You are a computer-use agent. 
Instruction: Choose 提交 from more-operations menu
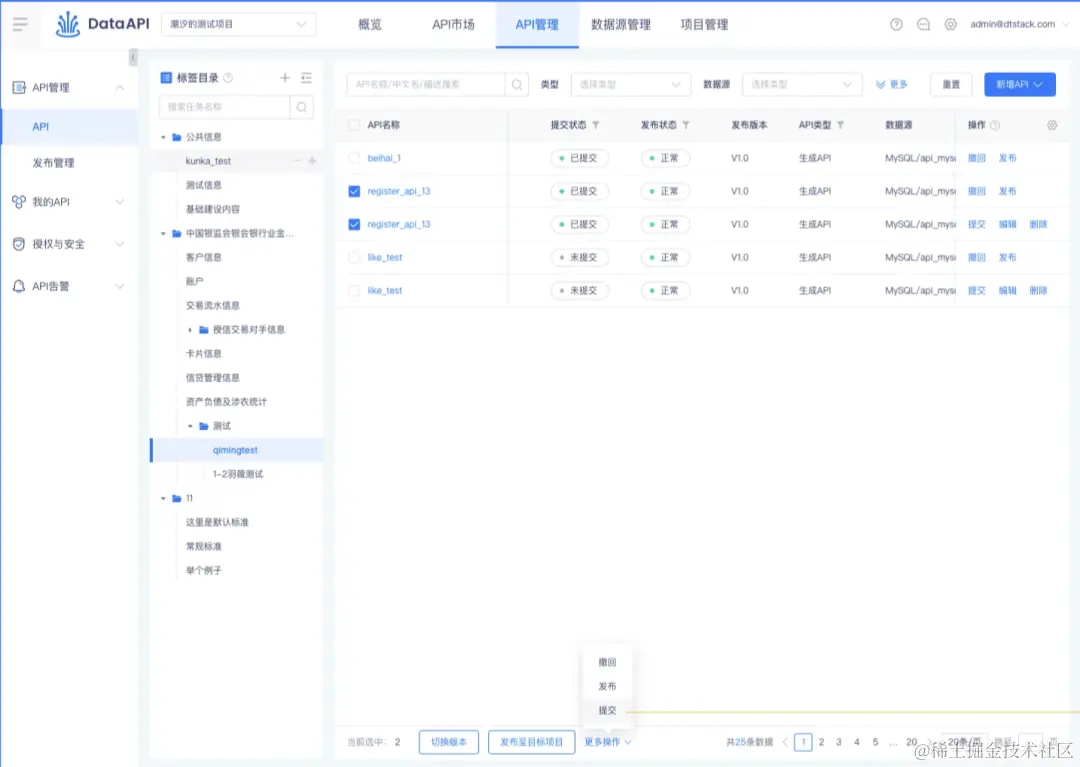click(x=607, y=710)
